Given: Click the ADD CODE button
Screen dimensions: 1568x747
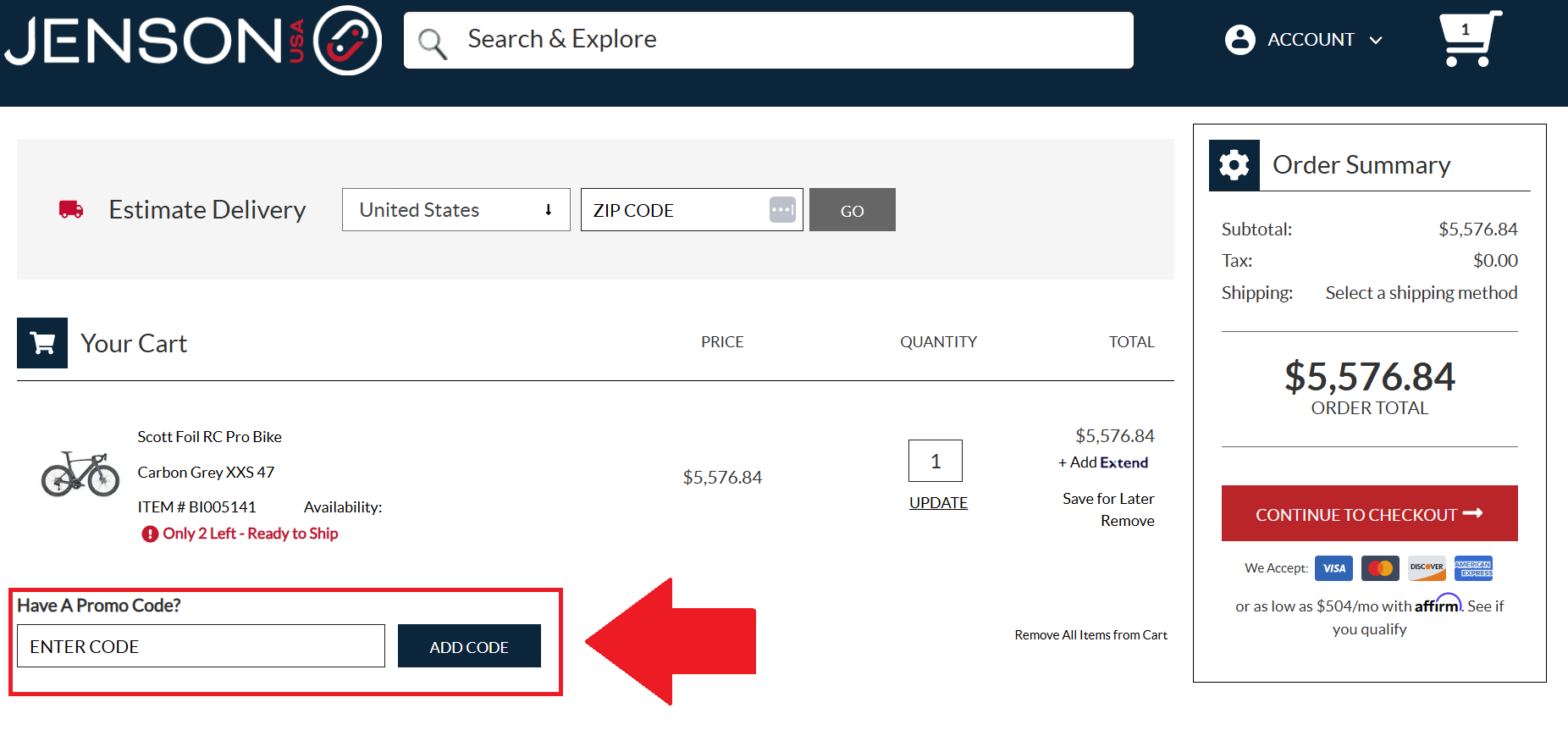Looking at the screenshot, I should 469,646.
